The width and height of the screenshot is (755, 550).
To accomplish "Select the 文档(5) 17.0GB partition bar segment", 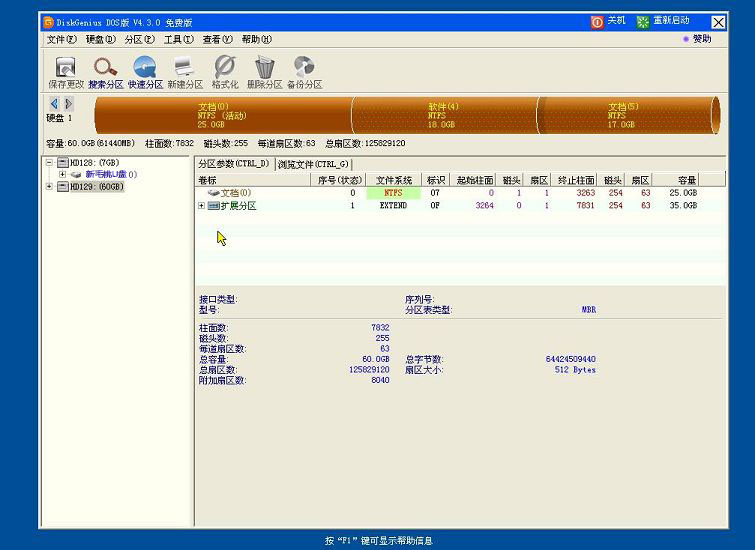I will pyautogui.click(x=627, y=115).
